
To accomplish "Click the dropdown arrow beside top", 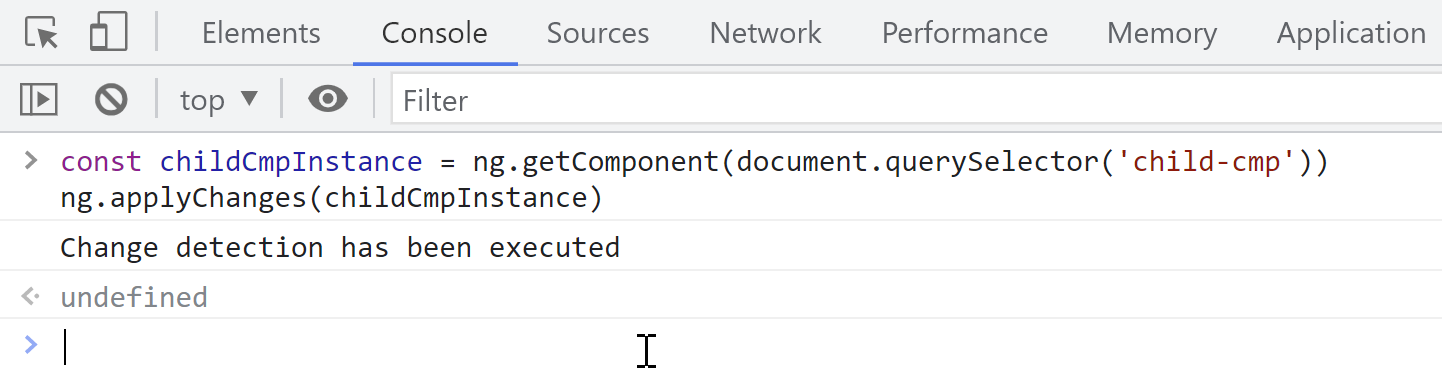I will [x=249, y=99].
